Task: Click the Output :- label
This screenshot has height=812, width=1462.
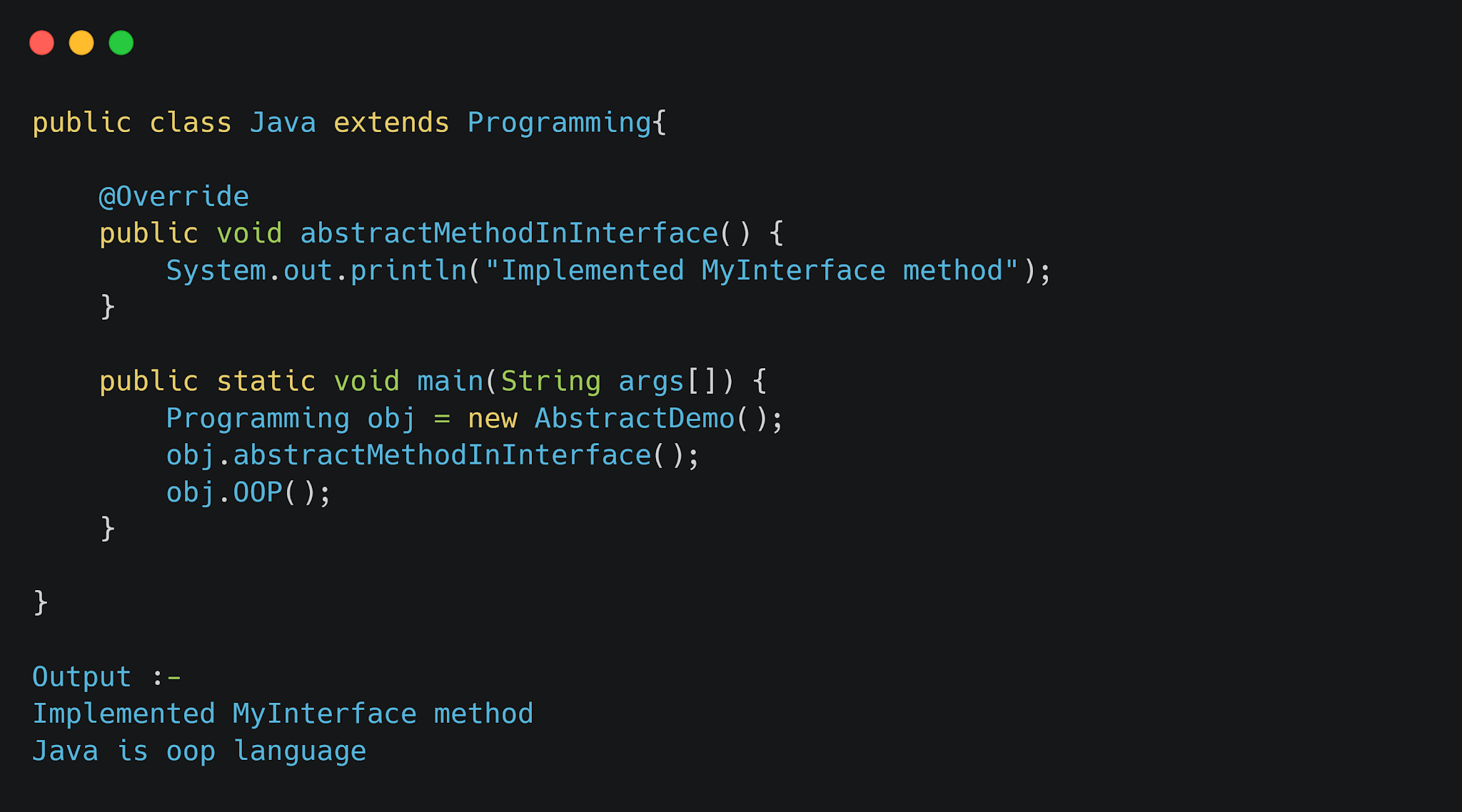Action: click(x=106, y=676)
